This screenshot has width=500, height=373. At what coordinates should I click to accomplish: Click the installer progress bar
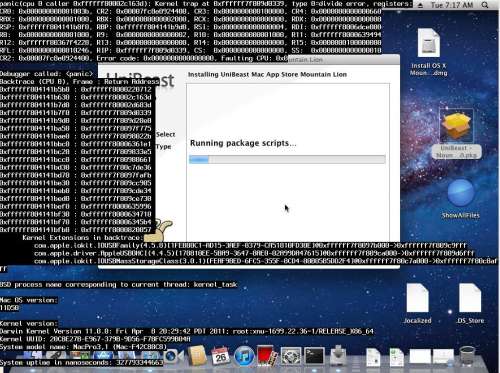(x=287, y=159)
